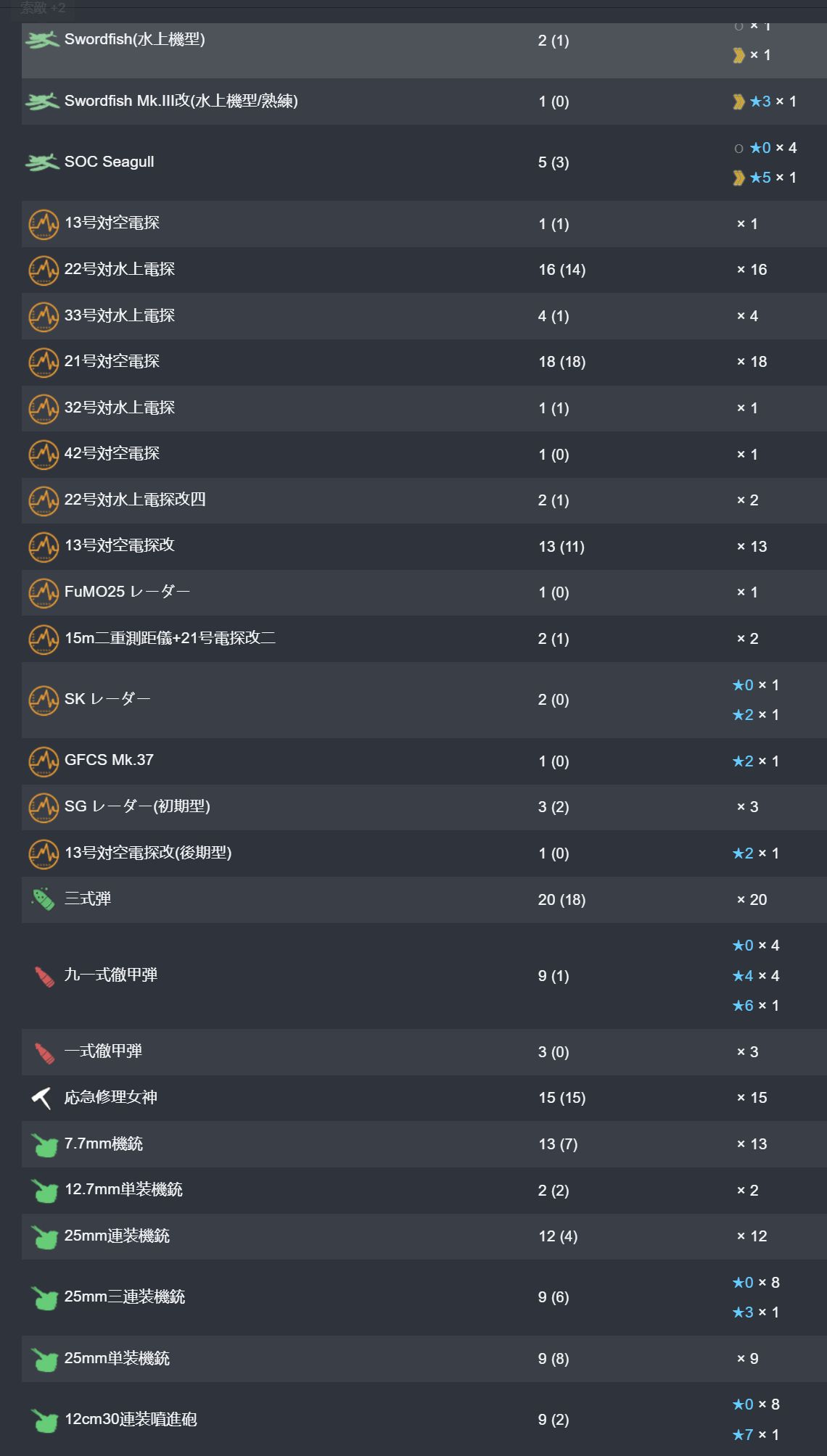
Task: Click the green gun icon for 25mm単装機銃
Action: coord(44,1359)
